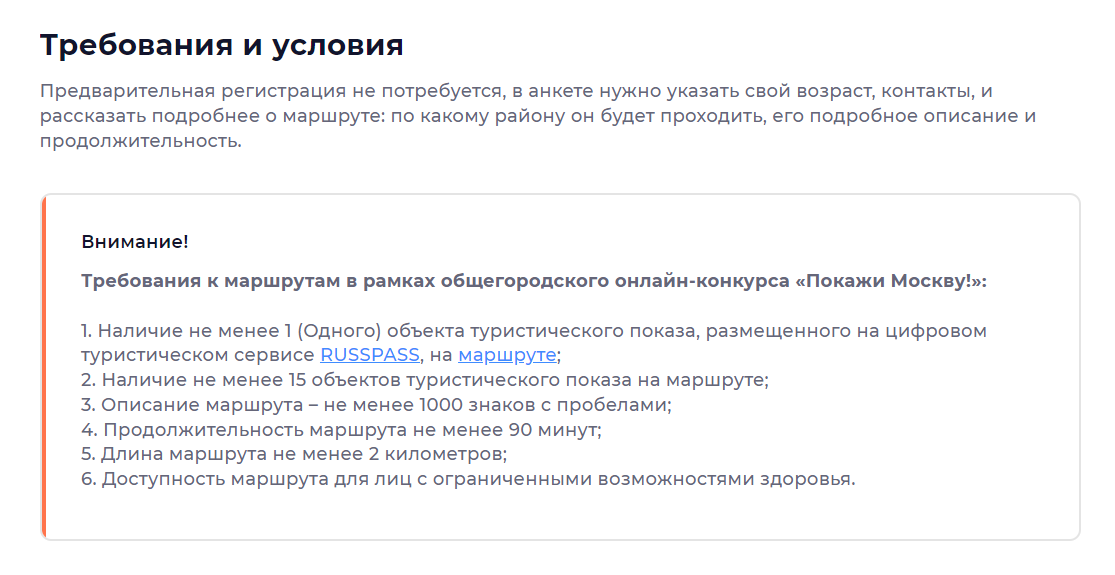Click the «Требования и условия» heading
Screen dimensions: 1115x575
tap(222, 45)
